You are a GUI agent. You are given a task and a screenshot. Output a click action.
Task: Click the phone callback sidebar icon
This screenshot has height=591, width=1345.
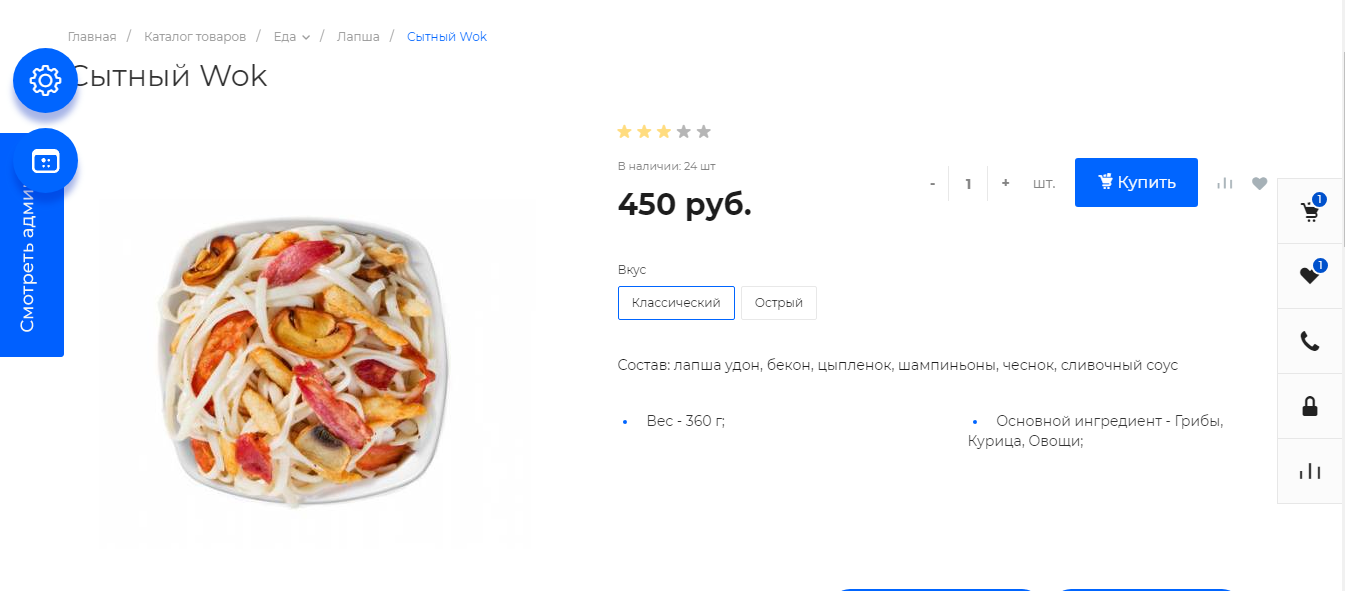click(x=1310, y=341)
